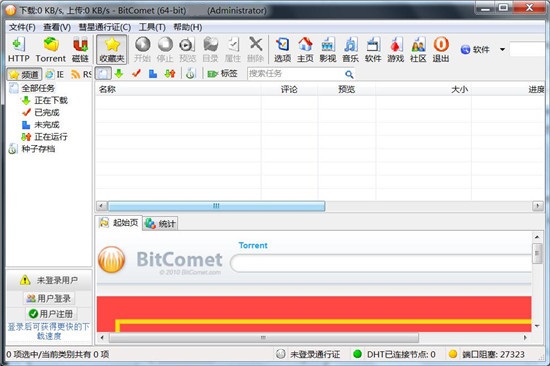Expand the 软件 search engine dropdown arrow
Screen dimensions: 550x366
[502, 49]
